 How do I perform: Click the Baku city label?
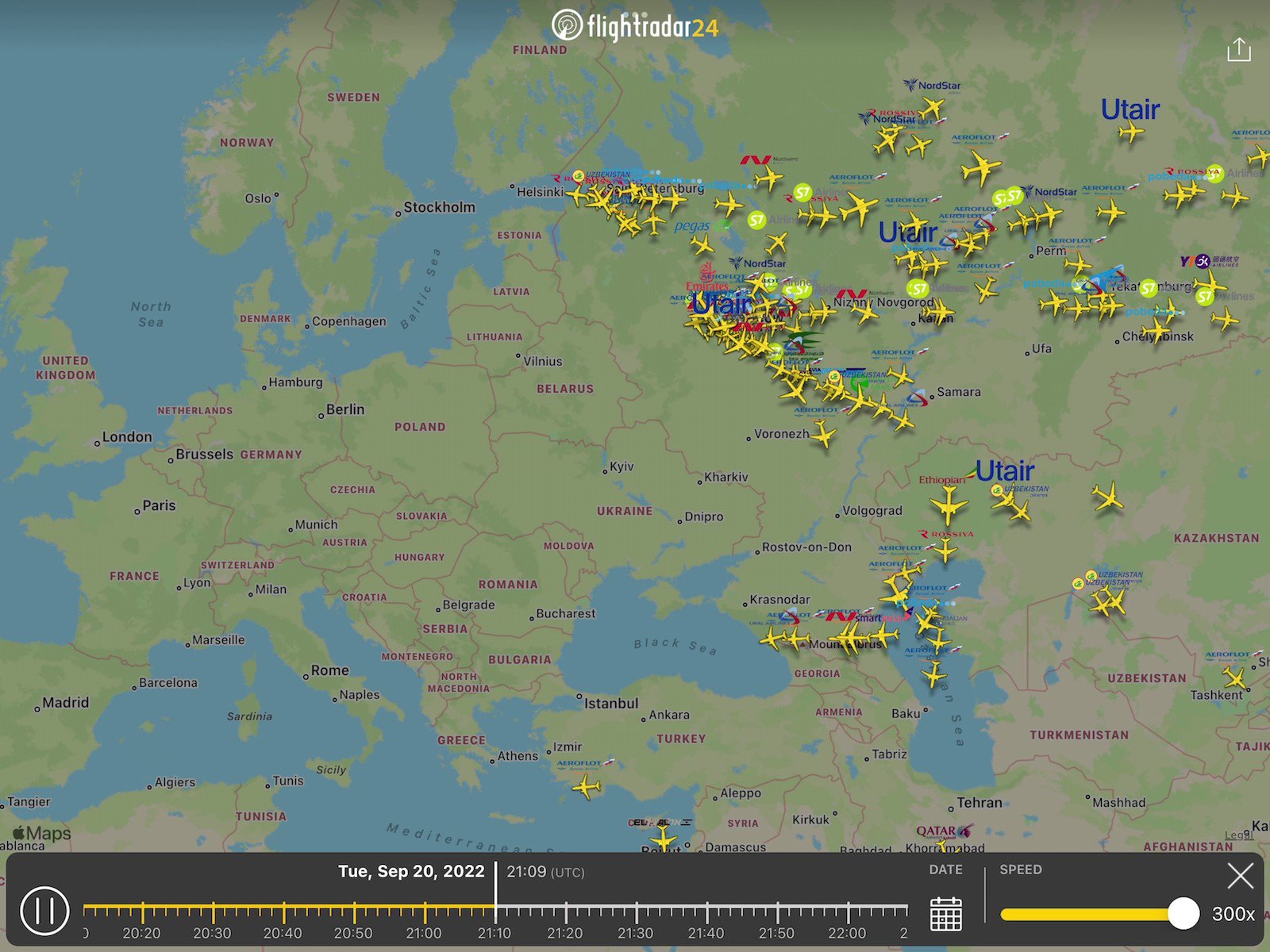[x=906, y=713]
